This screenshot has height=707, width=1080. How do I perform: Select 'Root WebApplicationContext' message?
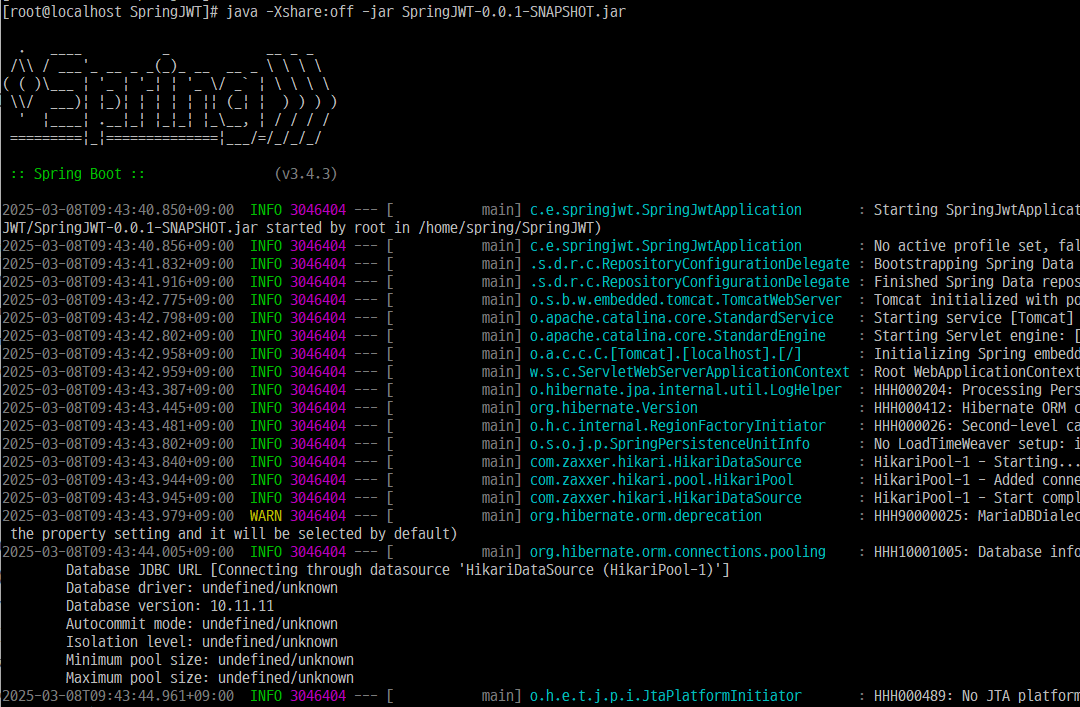[x=976, y=371]
